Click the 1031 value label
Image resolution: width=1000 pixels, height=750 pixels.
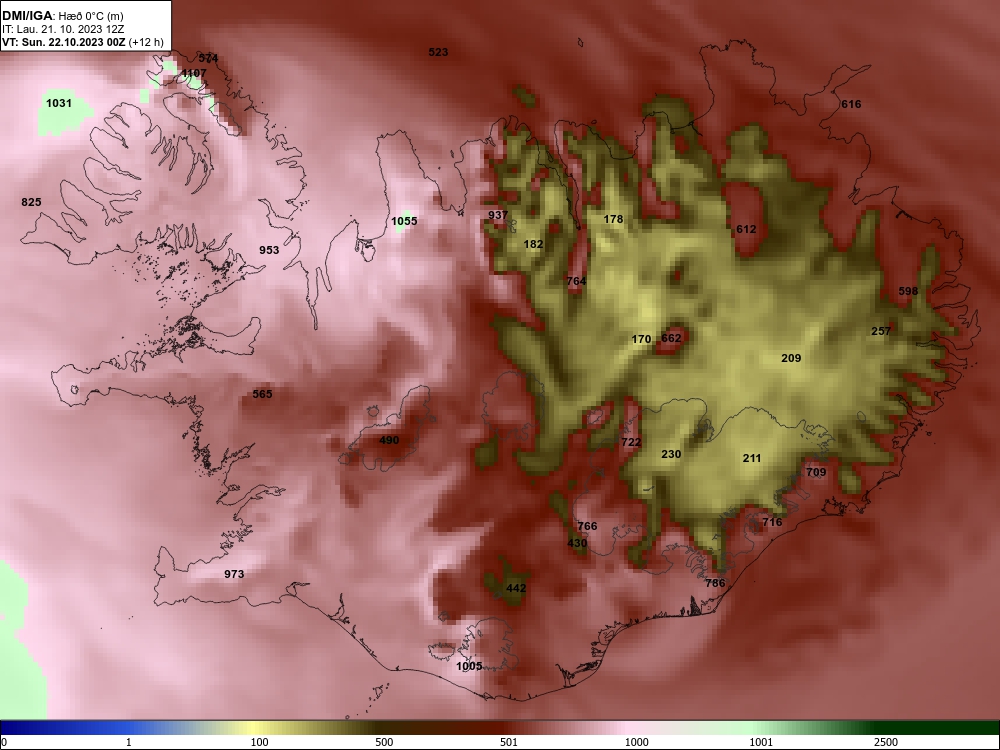pos(59,103)
